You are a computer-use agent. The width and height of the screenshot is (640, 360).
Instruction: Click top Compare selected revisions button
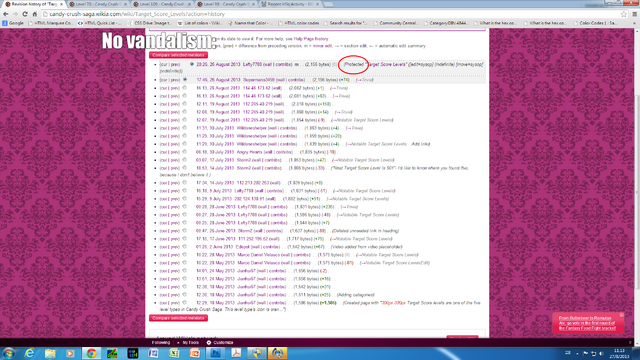pos(178,55)
